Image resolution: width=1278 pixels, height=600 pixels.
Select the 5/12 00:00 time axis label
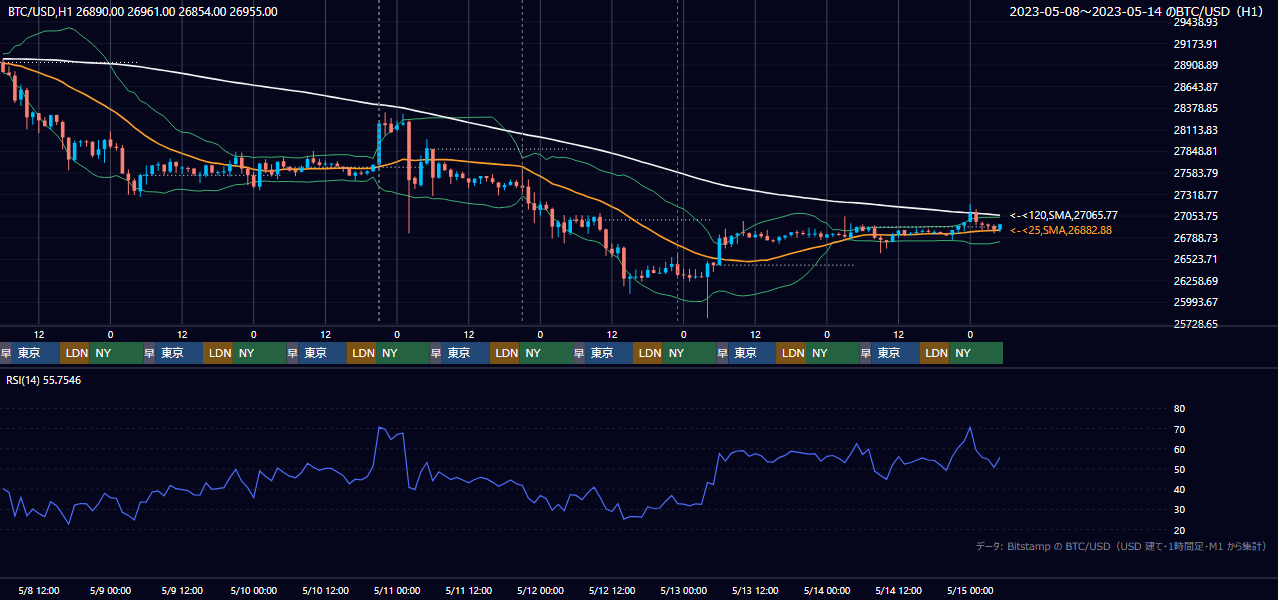[x=540, y=590]
